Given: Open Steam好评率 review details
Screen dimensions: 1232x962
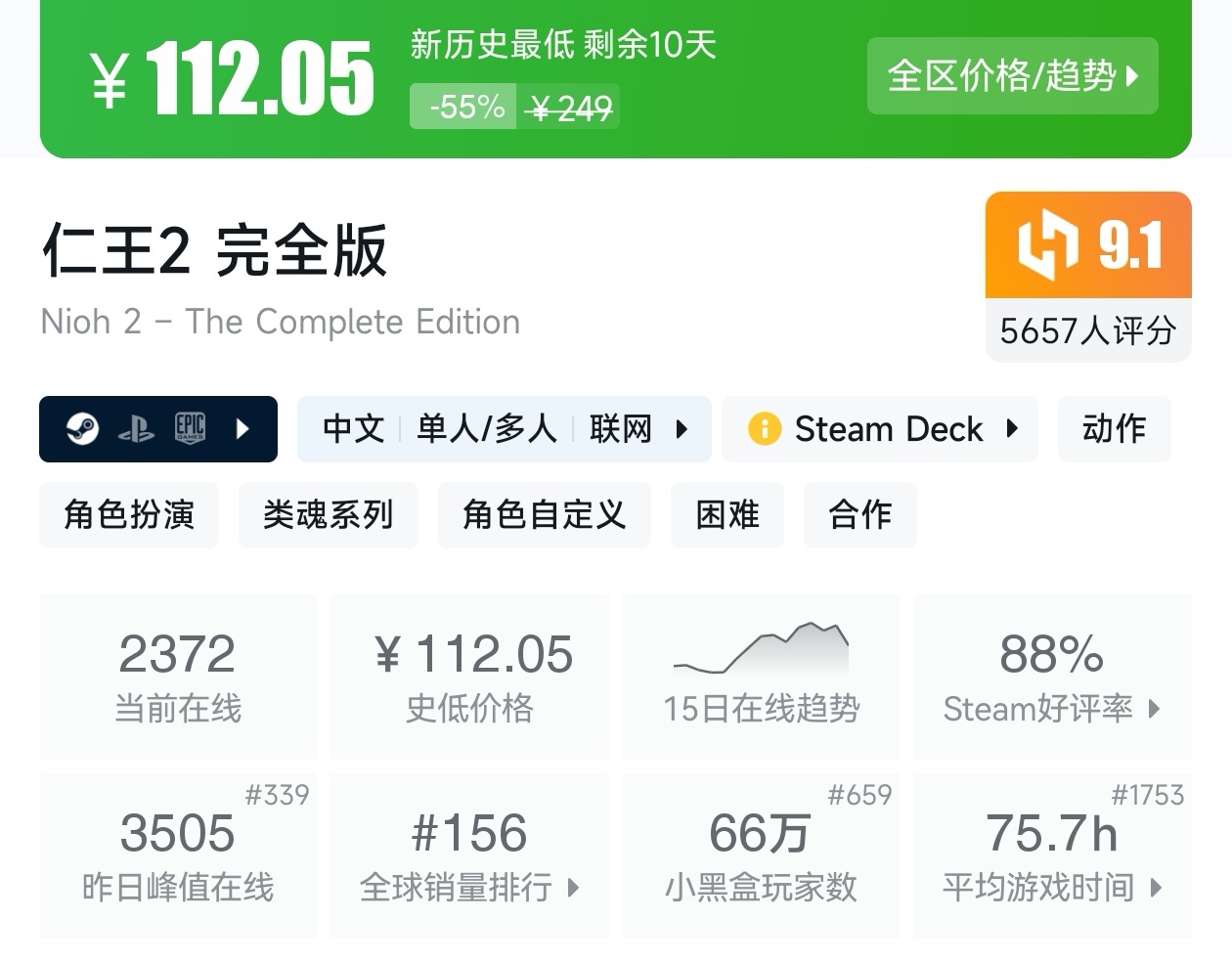Looking at the screenshot, I should [1051, 709].
